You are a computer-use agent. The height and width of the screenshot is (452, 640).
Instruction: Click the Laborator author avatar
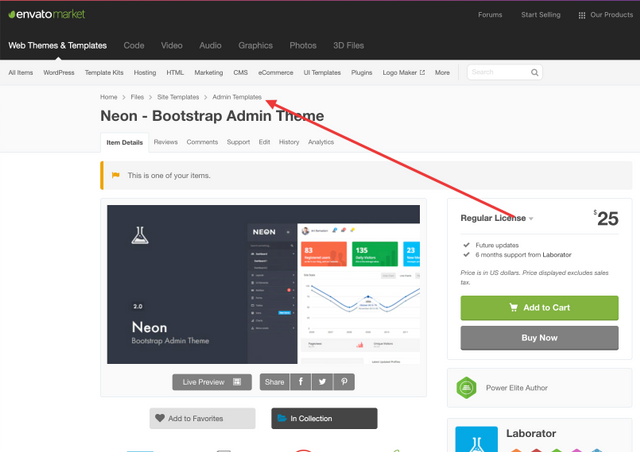point(476,440)
